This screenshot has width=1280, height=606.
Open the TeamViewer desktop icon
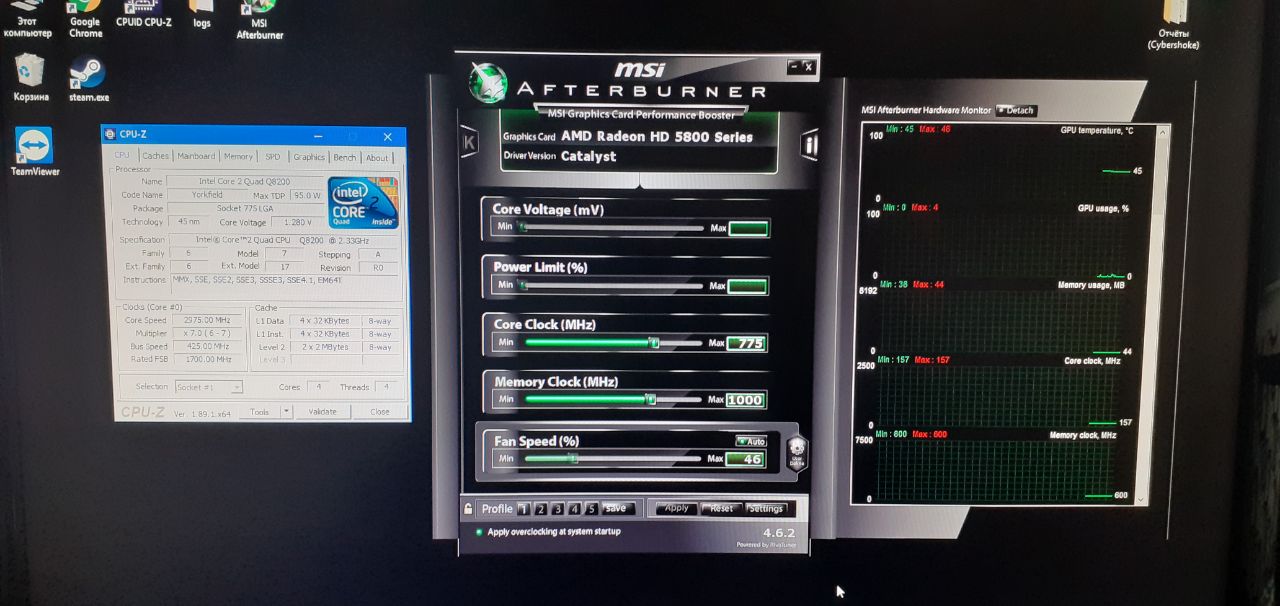35,152
